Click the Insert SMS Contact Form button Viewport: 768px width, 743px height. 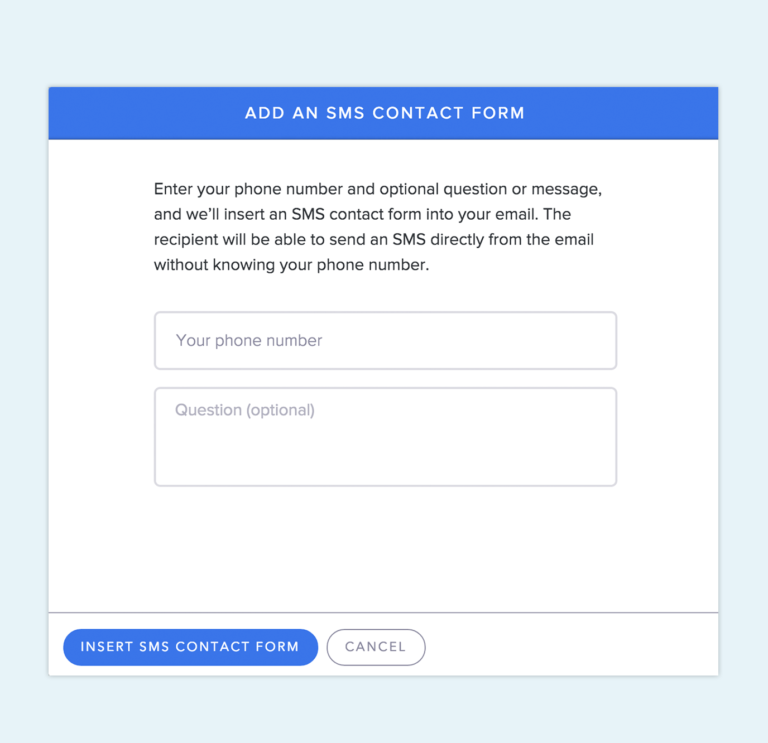pyautogui.click(x=191, y=647)
